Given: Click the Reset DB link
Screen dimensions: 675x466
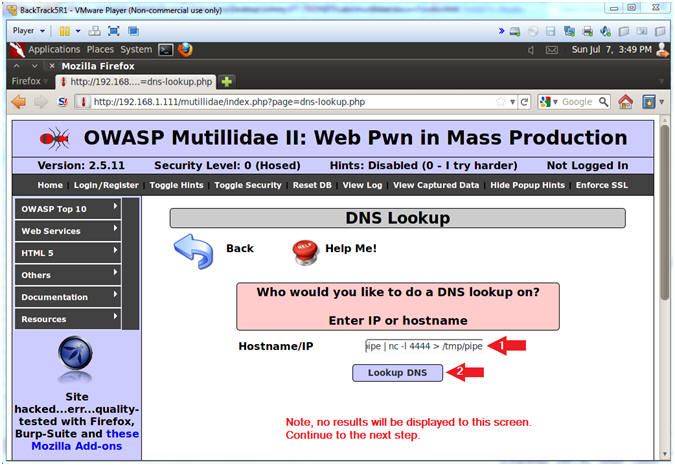Looking at the screenshot, I should click(312, 185).
